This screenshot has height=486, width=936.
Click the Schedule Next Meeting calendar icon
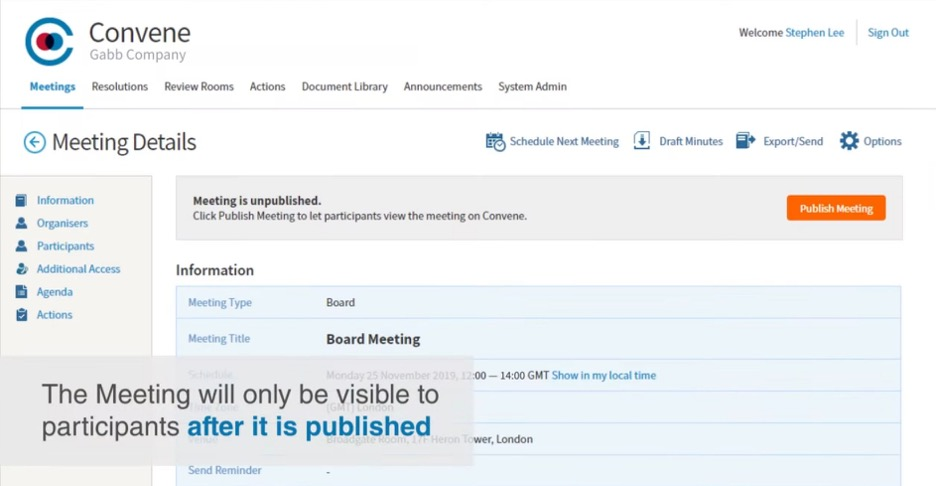(x=495, y=142)
